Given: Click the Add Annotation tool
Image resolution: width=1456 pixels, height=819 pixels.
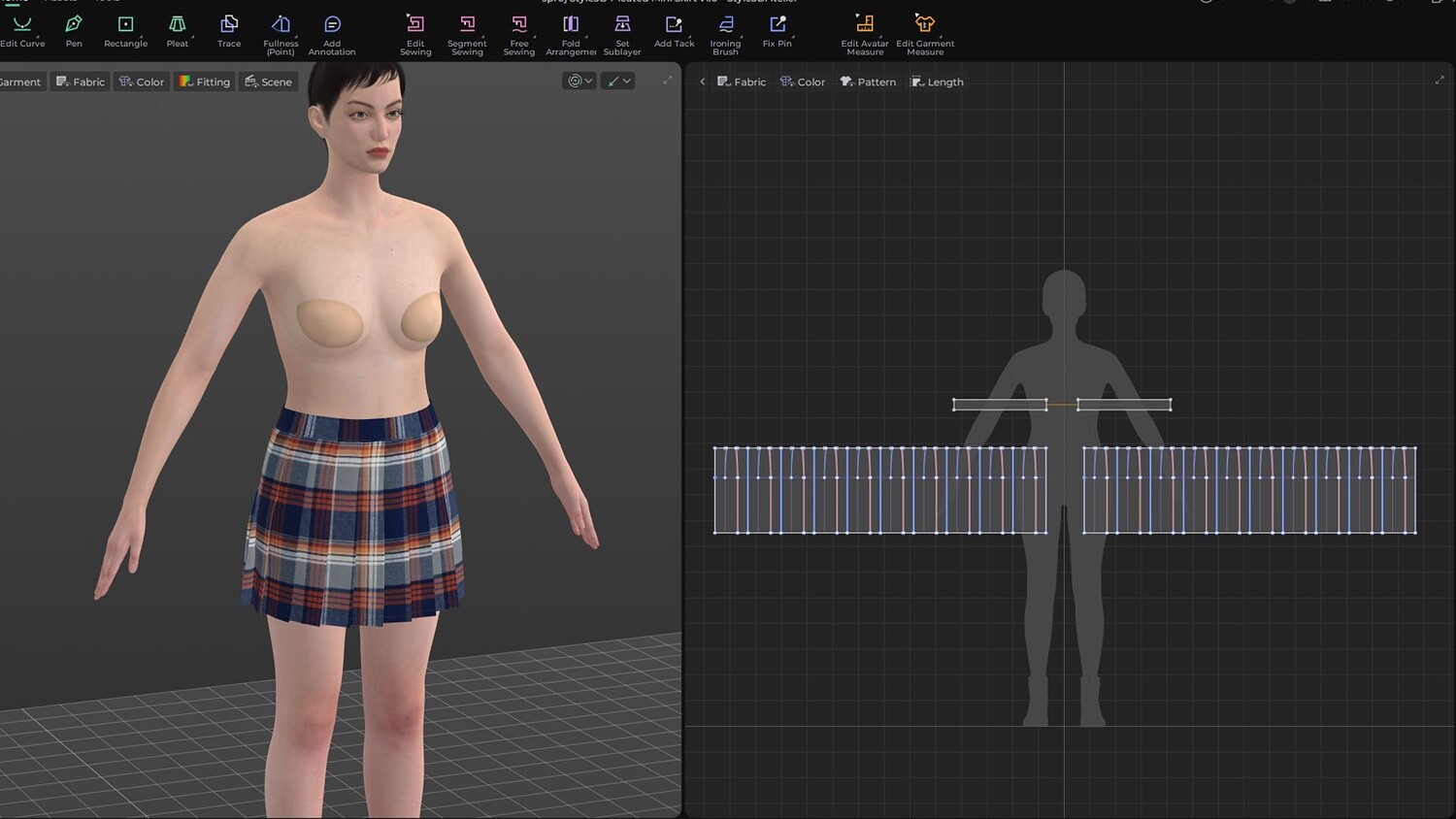Looking at the screenshot, I should click(x=332, y=35).
